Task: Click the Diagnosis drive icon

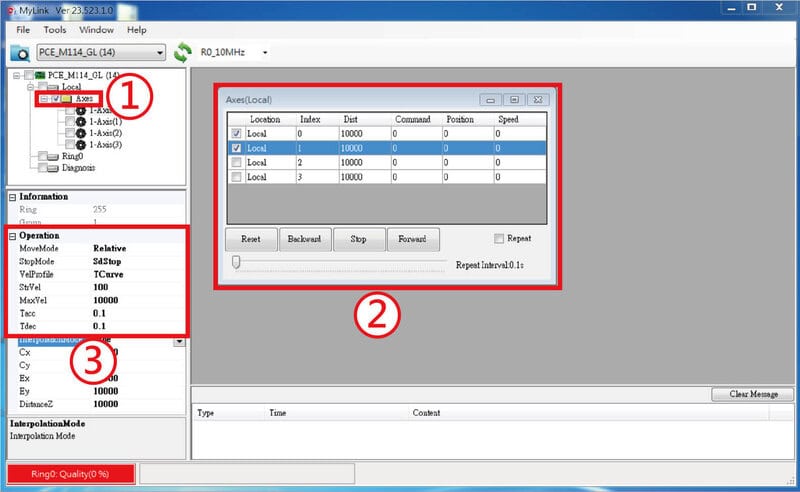Action: coord(53,168)
